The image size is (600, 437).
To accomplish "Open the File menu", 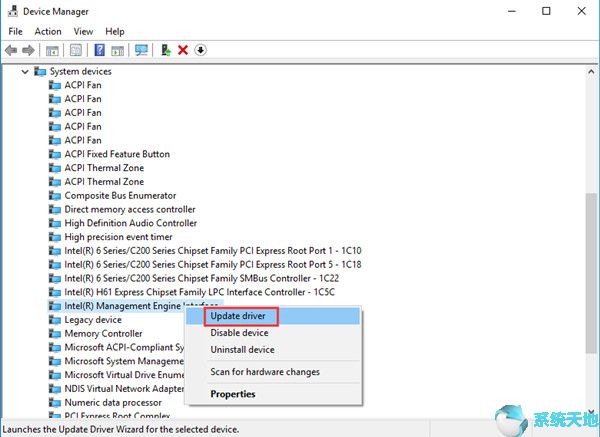I will coord(16,31).
